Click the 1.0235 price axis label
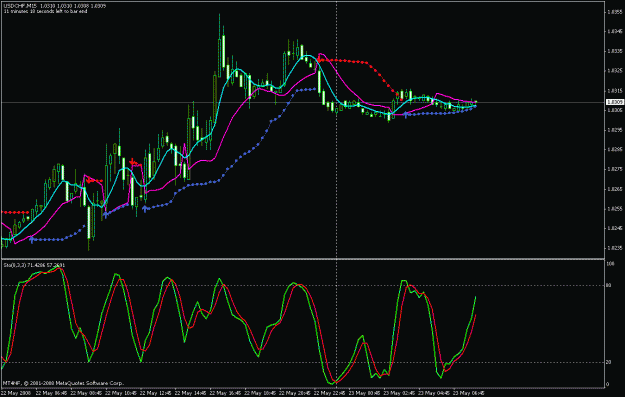 (x=614, y=248)
